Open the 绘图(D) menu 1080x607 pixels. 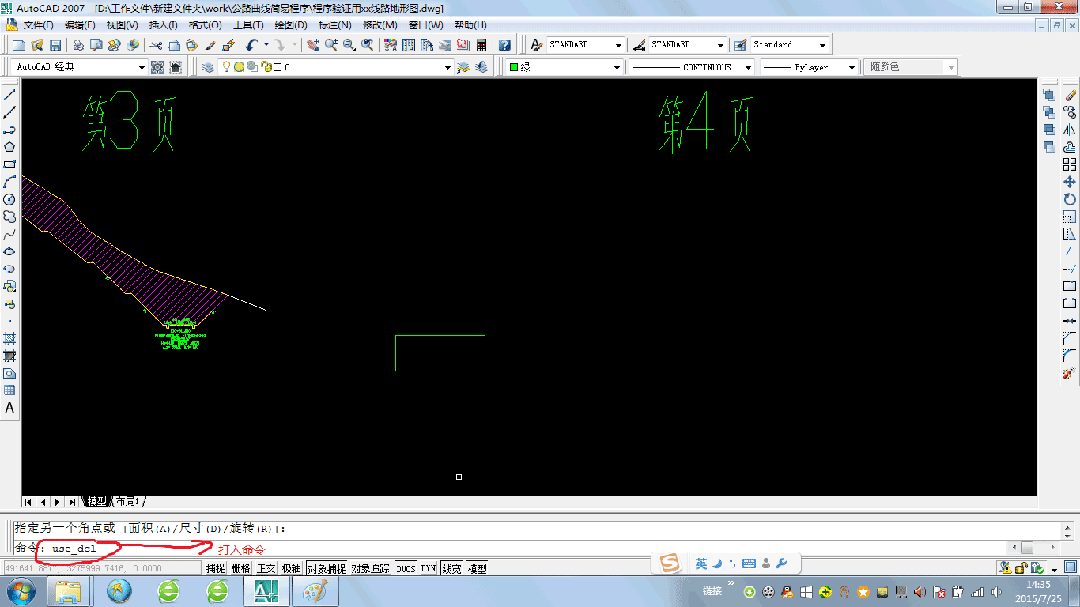291,25
